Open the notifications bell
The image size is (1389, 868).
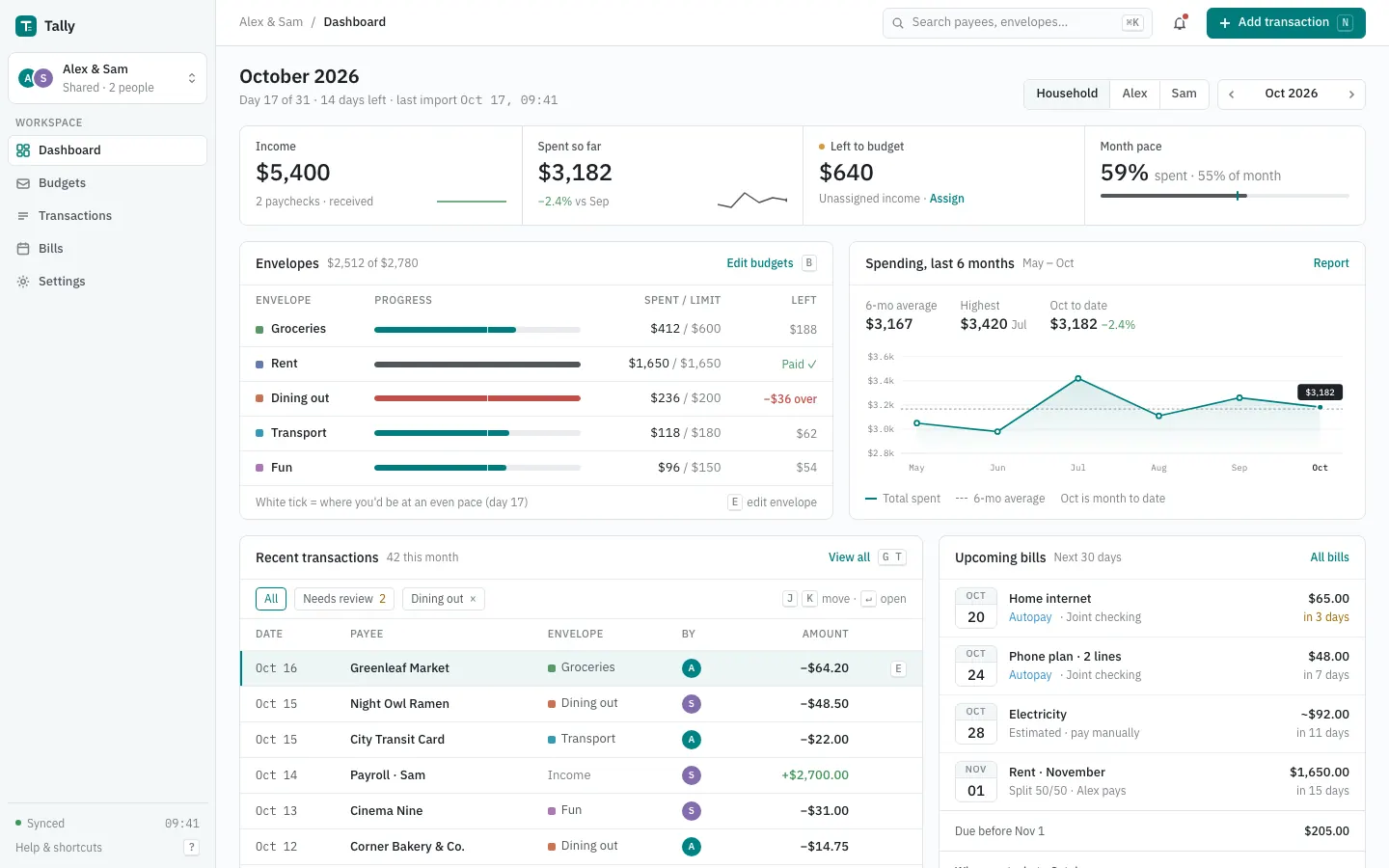1180,23
